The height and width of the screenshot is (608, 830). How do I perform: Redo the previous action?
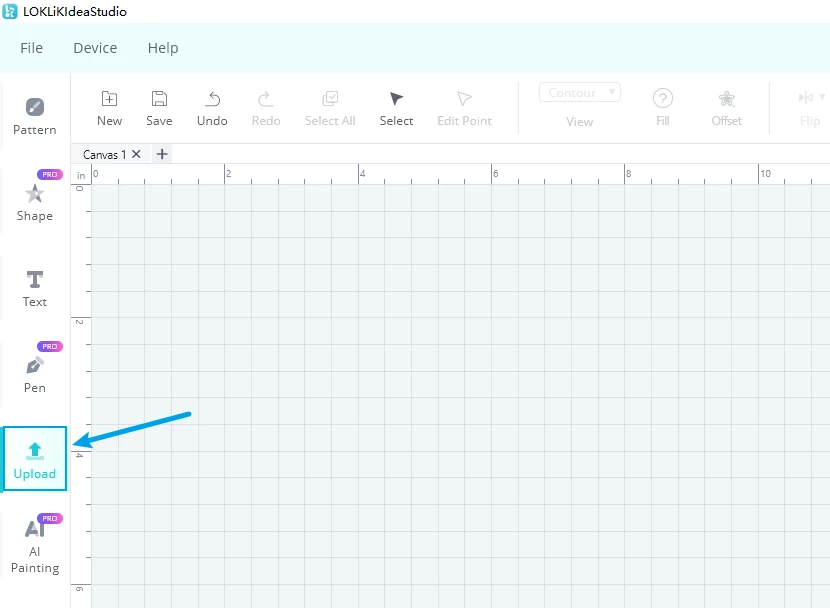(x=266, y=108)
